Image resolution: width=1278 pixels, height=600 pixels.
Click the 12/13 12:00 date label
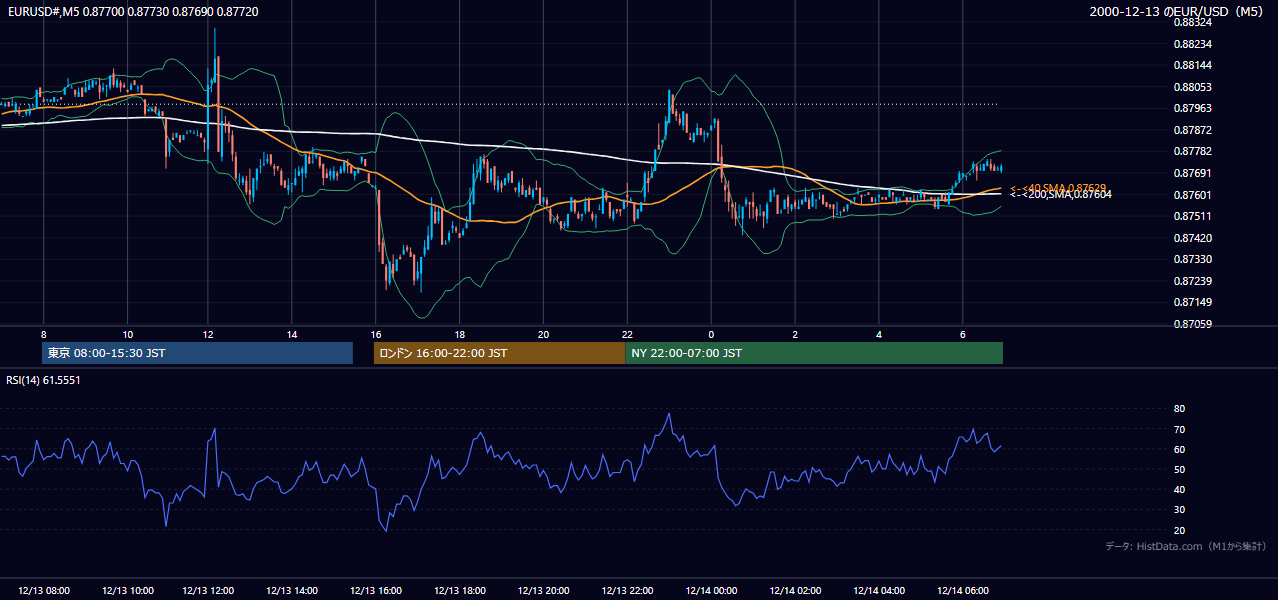click(208, 591)
